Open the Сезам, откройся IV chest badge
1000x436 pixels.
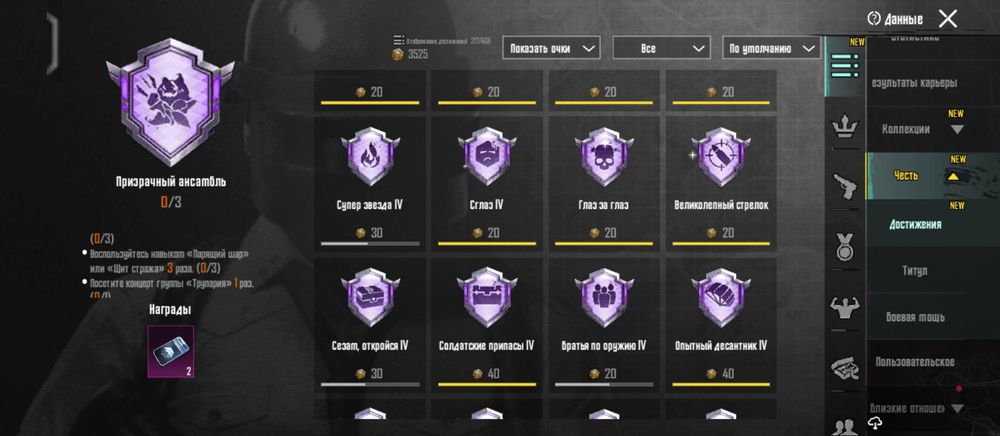369,297
